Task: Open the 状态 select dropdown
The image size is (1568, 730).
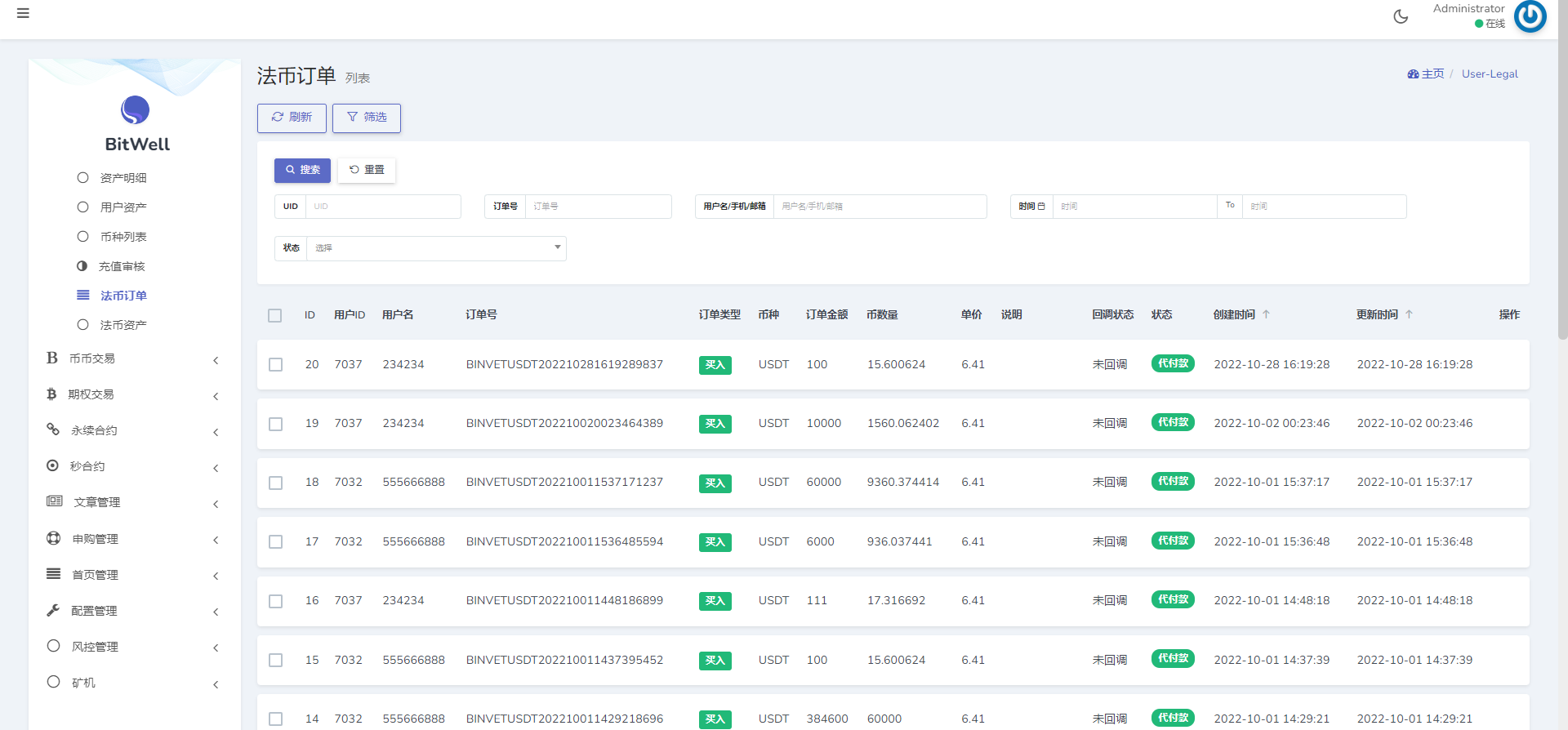Action: (x=436, y=248)
